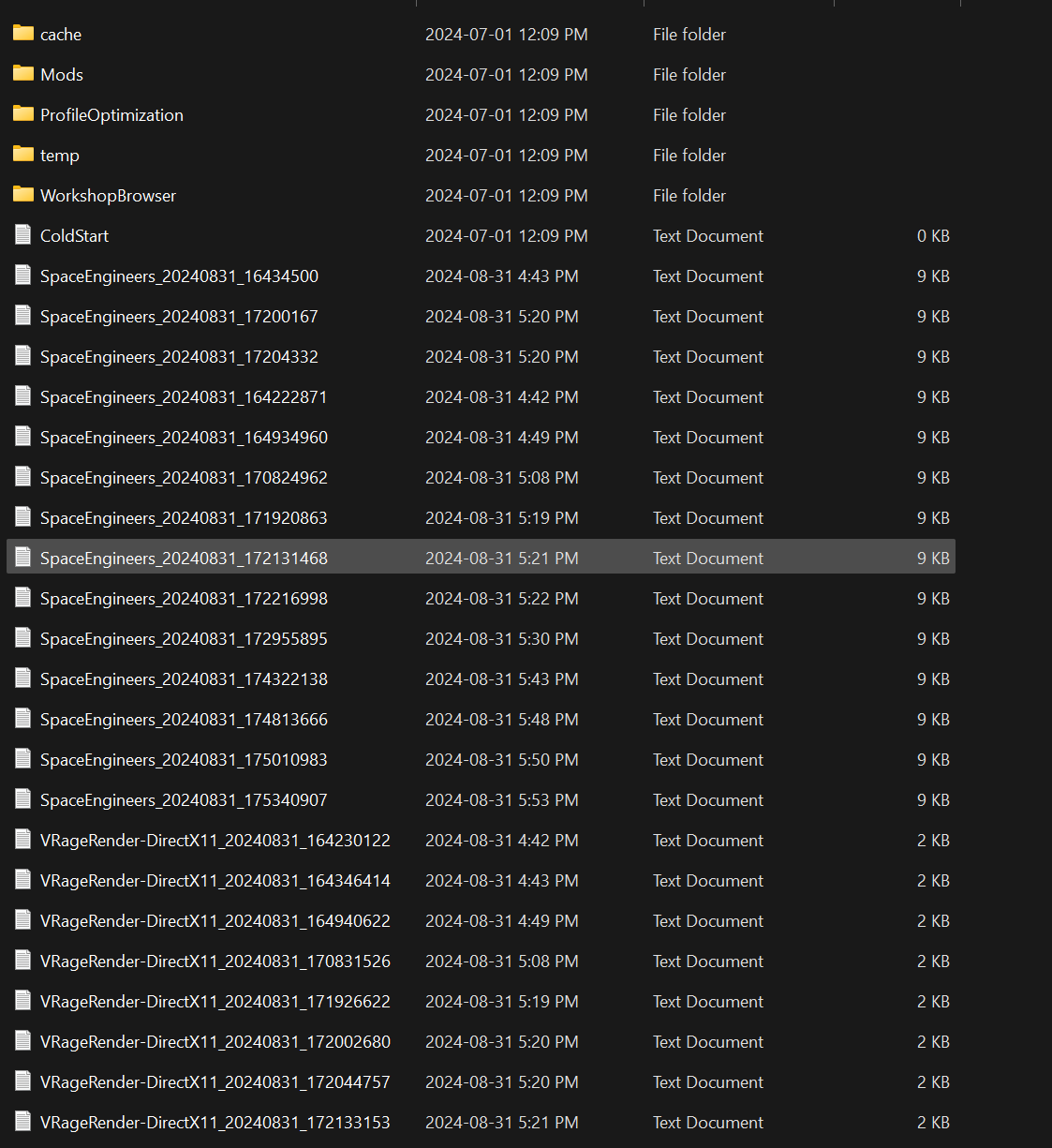Click file icon of SpaceEngineers_20240831_171920863

pos(23,516)
